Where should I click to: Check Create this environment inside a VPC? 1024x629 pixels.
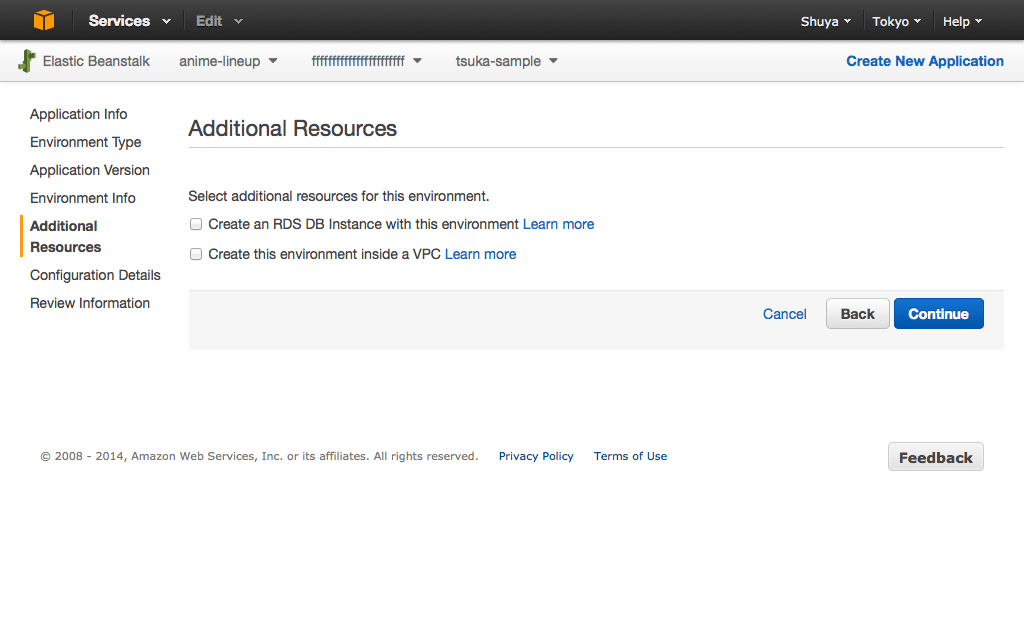[x=196, y=254]
